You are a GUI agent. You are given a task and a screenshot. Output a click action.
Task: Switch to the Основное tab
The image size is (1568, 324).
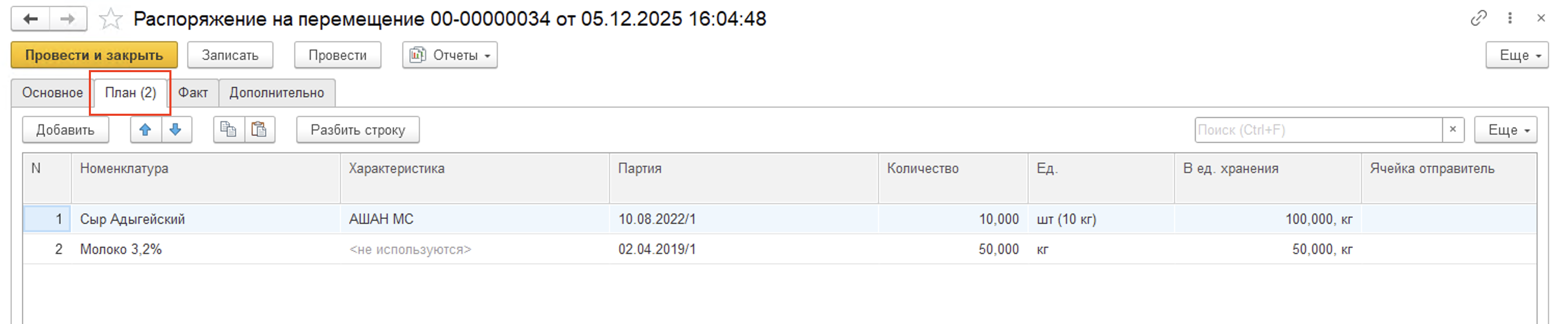click(52, 93)
